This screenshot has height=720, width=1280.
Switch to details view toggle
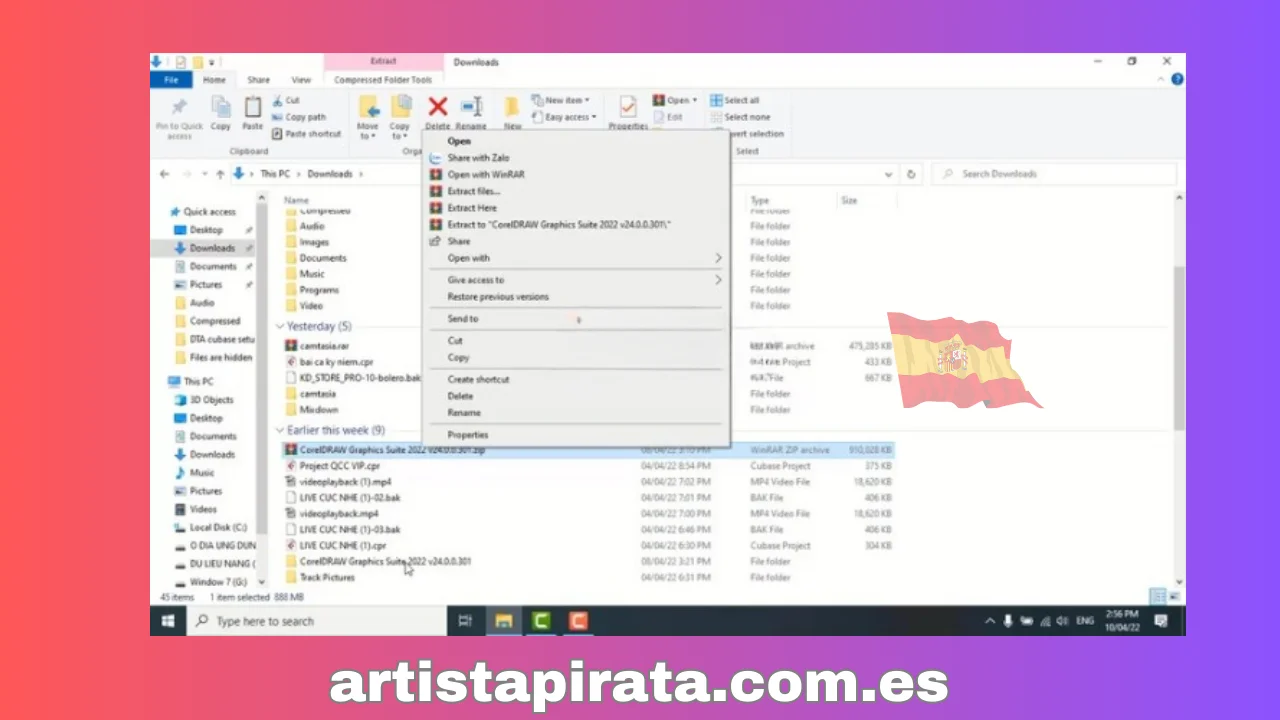tap(1159, 597)
